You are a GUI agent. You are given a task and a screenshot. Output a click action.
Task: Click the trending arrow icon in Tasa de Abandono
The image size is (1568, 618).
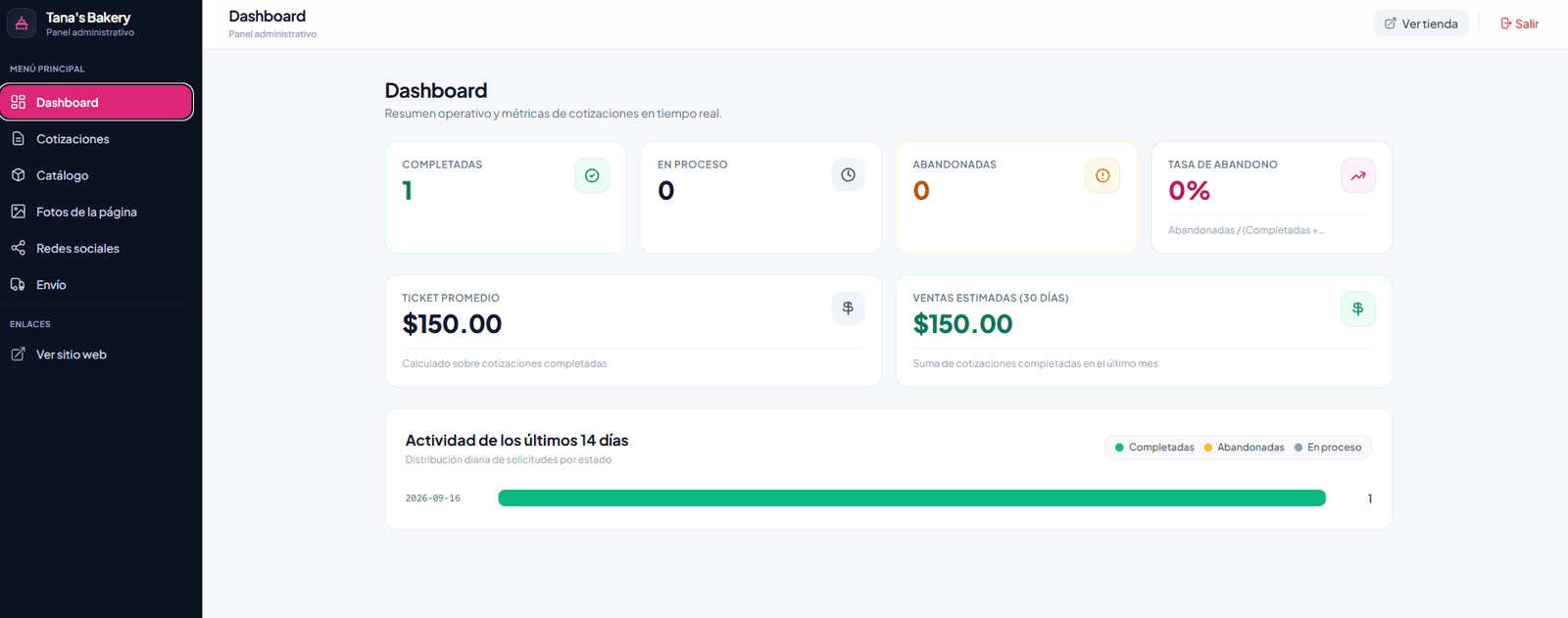tap(1358, 175)
